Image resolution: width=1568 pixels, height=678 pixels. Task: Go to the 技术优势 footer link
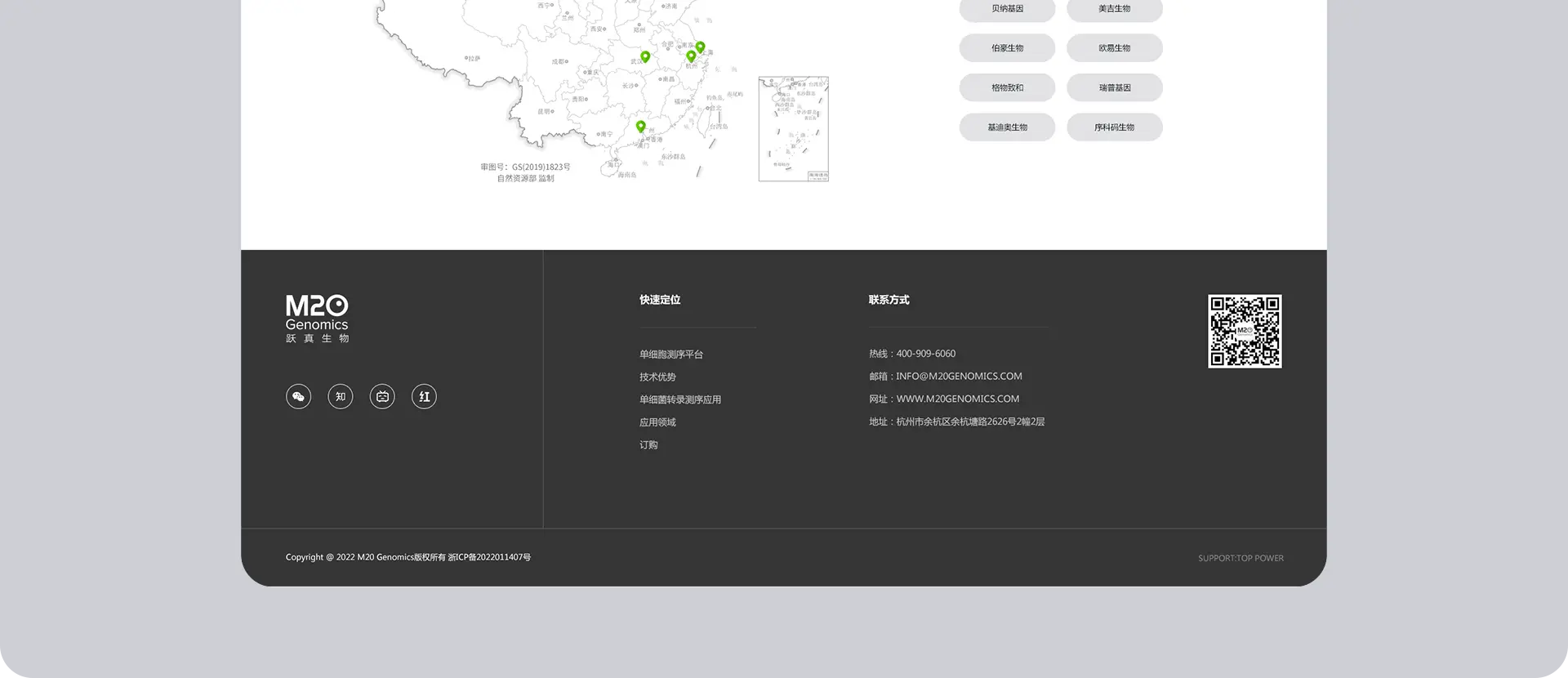(x=657, y=377)
